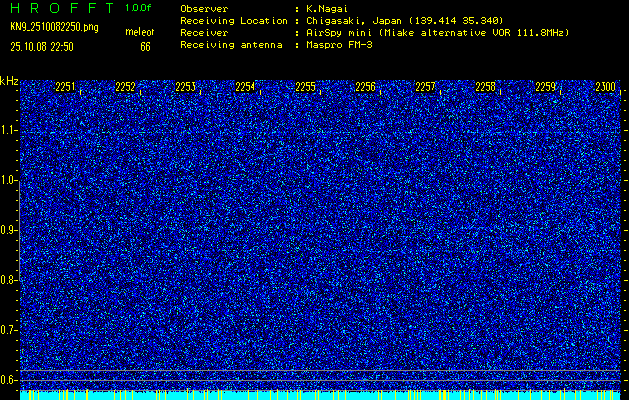Click the 1.00f version label

tap(139, 8)
